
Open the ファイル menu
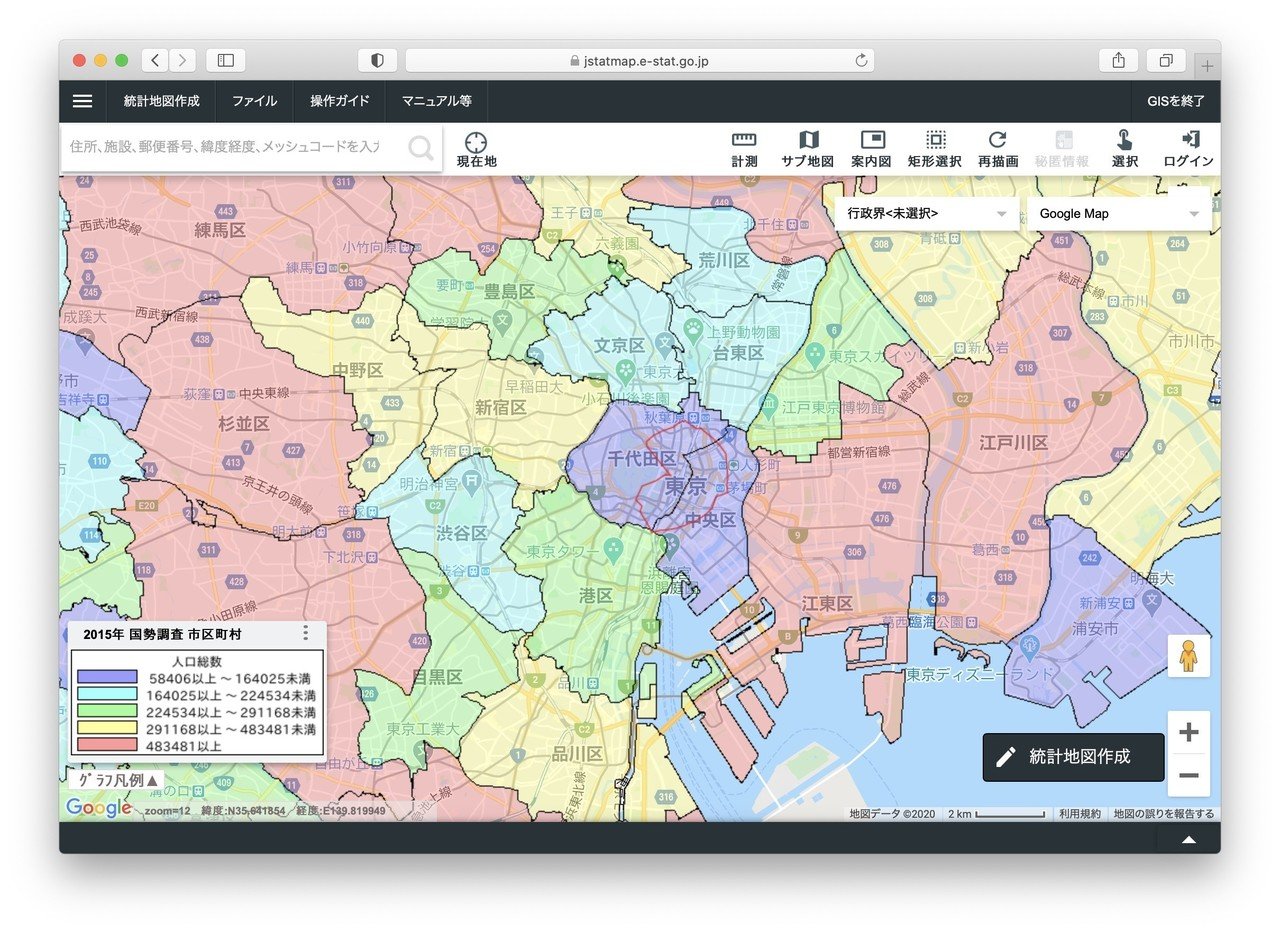point(255,101)
